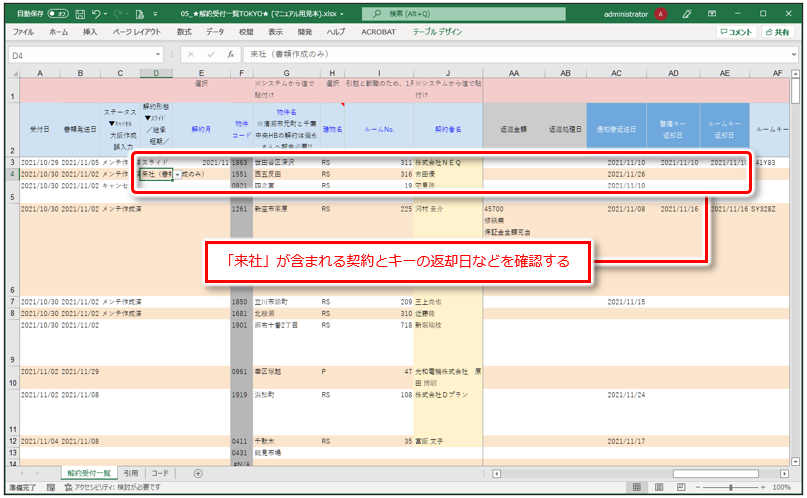Click the 通知書返送日 header cell
The image size is (807, 498).
[x=616, y=129]
